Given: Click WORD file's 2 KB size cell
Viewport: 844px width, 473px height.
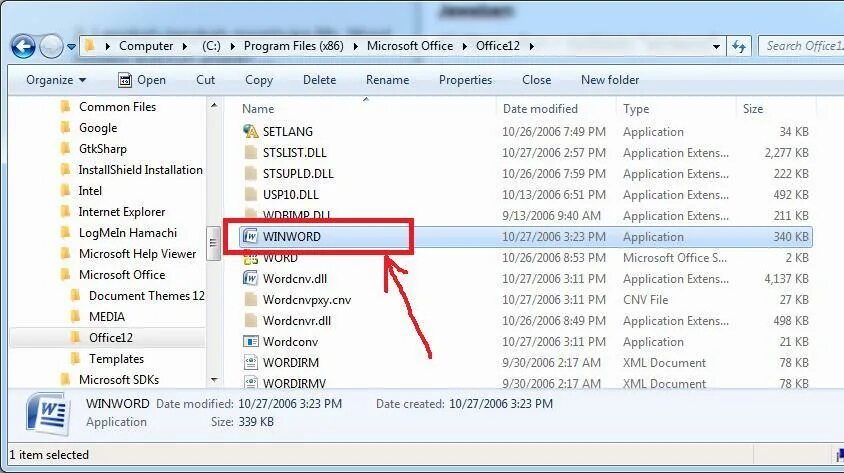Looking at the screenshot, I should (x=797, y=258).
